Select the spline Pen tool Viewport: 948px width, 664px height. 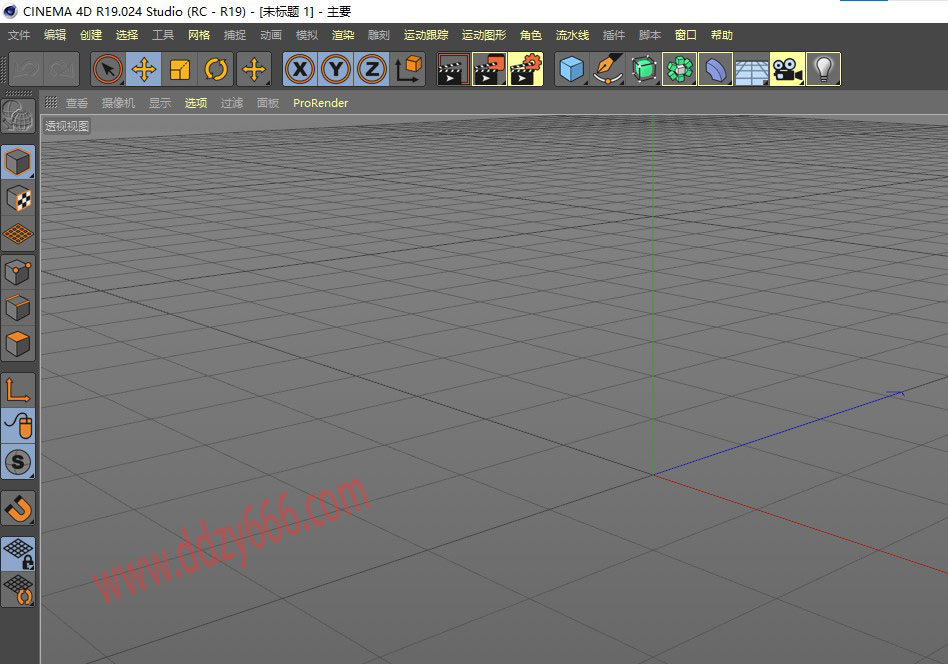(x=608, y=69)
